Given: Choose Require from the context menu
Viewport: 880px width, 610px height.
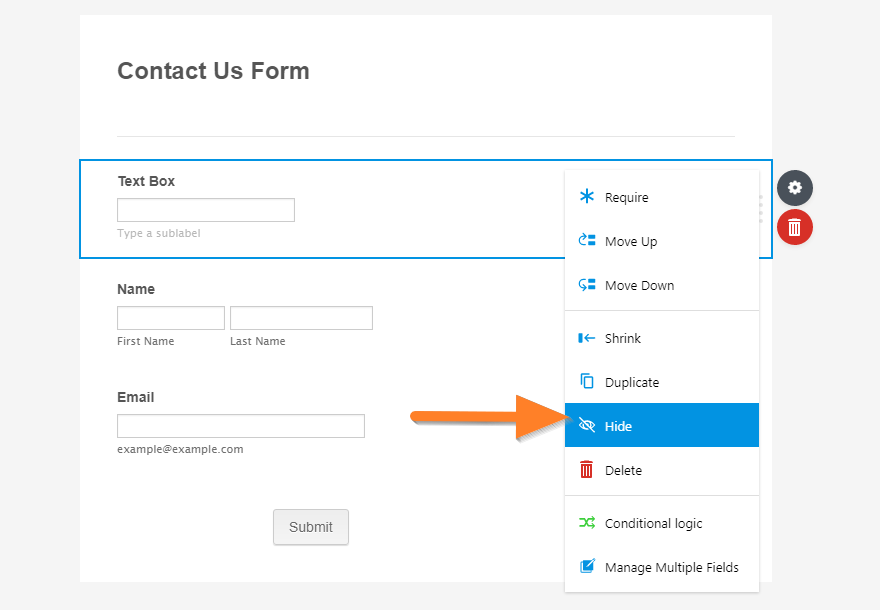Looking at the screenshot, I should point(626,198).
